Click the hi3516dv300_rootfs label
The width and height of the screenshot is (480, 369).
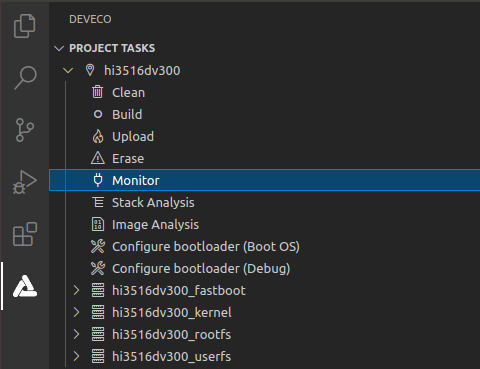point(172,335)
